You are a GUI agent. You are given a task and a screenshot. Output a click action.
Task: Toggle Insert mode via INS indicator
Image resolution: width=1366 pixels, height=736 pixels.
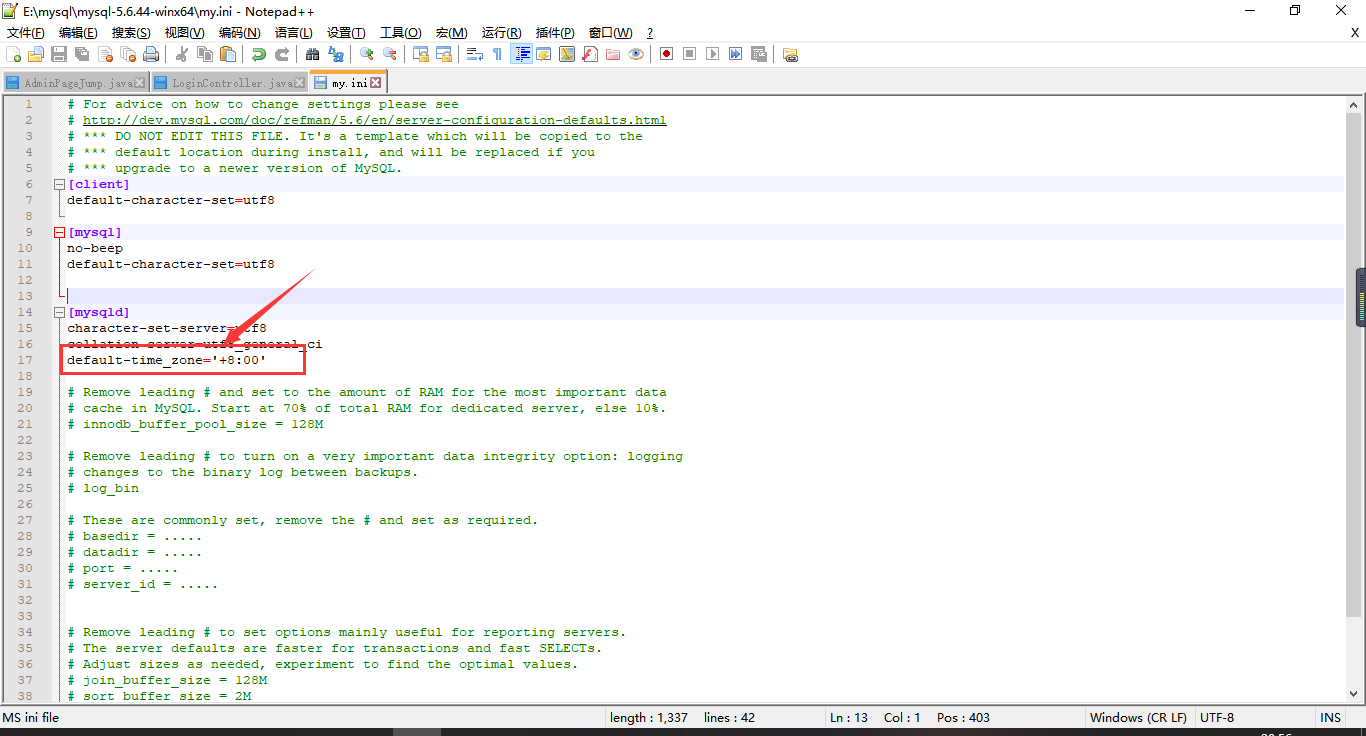click(1330, 717)
